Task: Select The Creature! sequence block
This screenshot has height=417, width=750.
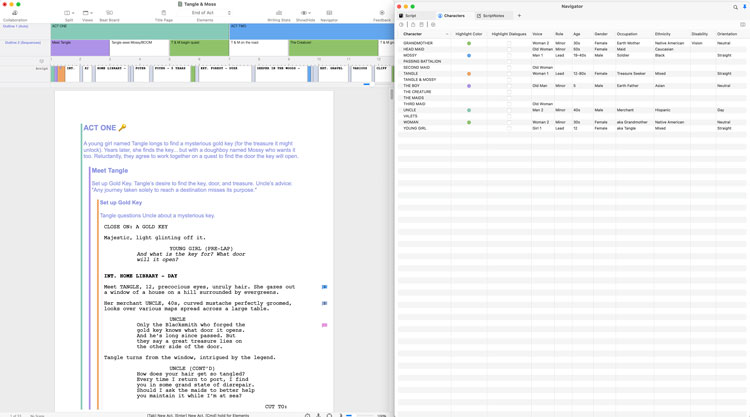Action: click(x=333, y=48)
